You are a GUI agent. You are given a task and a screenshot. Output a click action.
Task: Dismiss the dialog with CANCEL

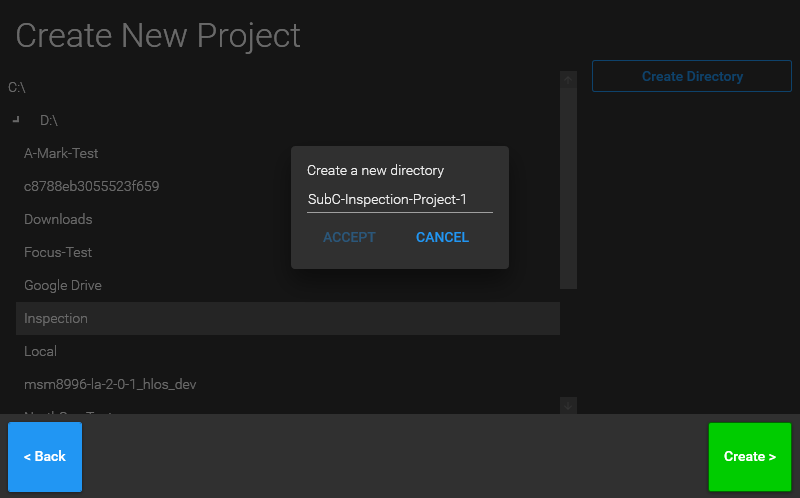tap(442, 237)
